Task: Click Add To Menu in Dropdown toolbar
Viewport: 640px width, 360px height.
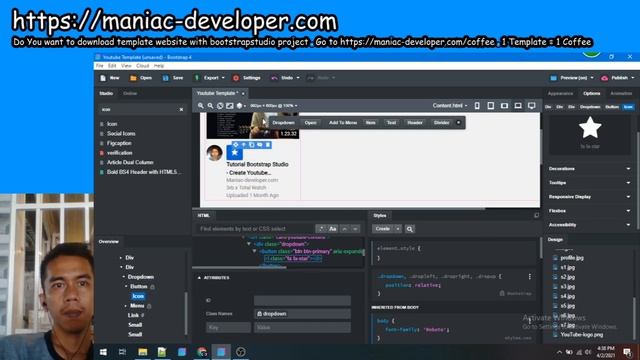Action: (343, 122)
